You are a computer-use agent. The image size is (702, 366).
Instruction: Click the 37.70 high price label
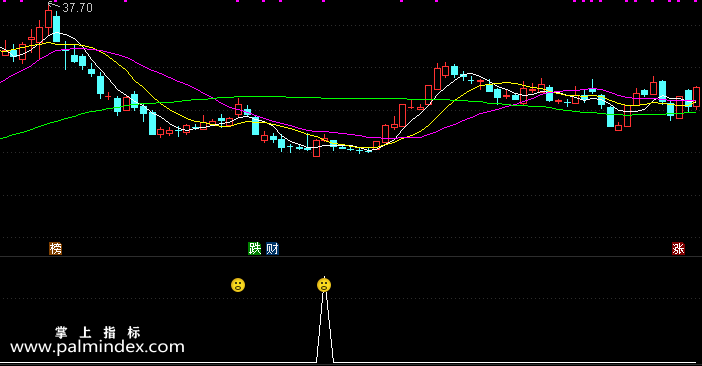click(77, 8)
